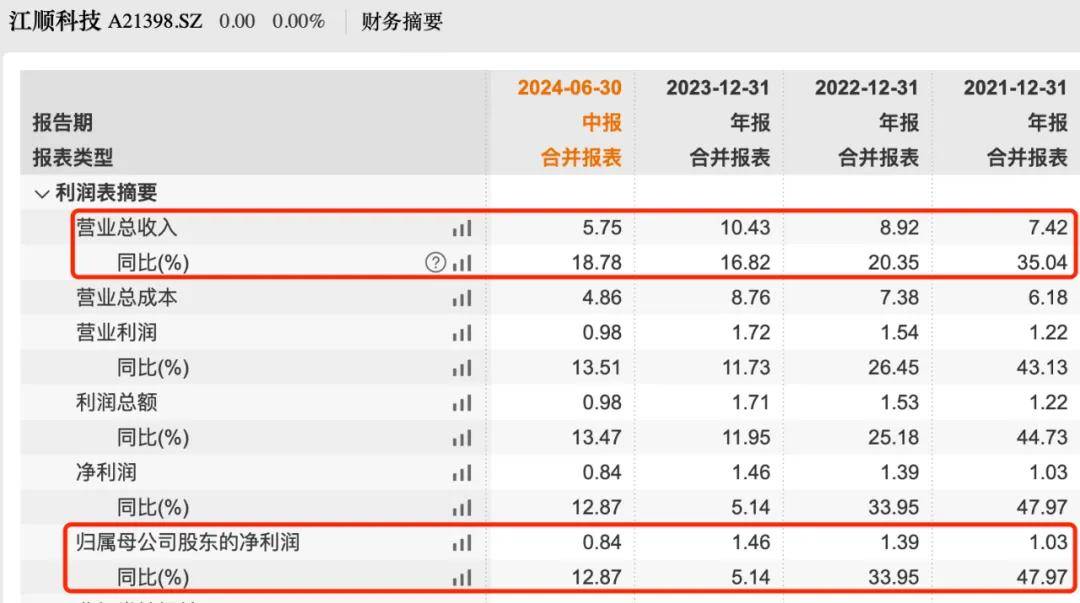Image resolution: width=1080 pixels, height=603 pixels.
Task: Select the 2024-06-30 column header
Action: pyautogui.click(x=570, y=88)
